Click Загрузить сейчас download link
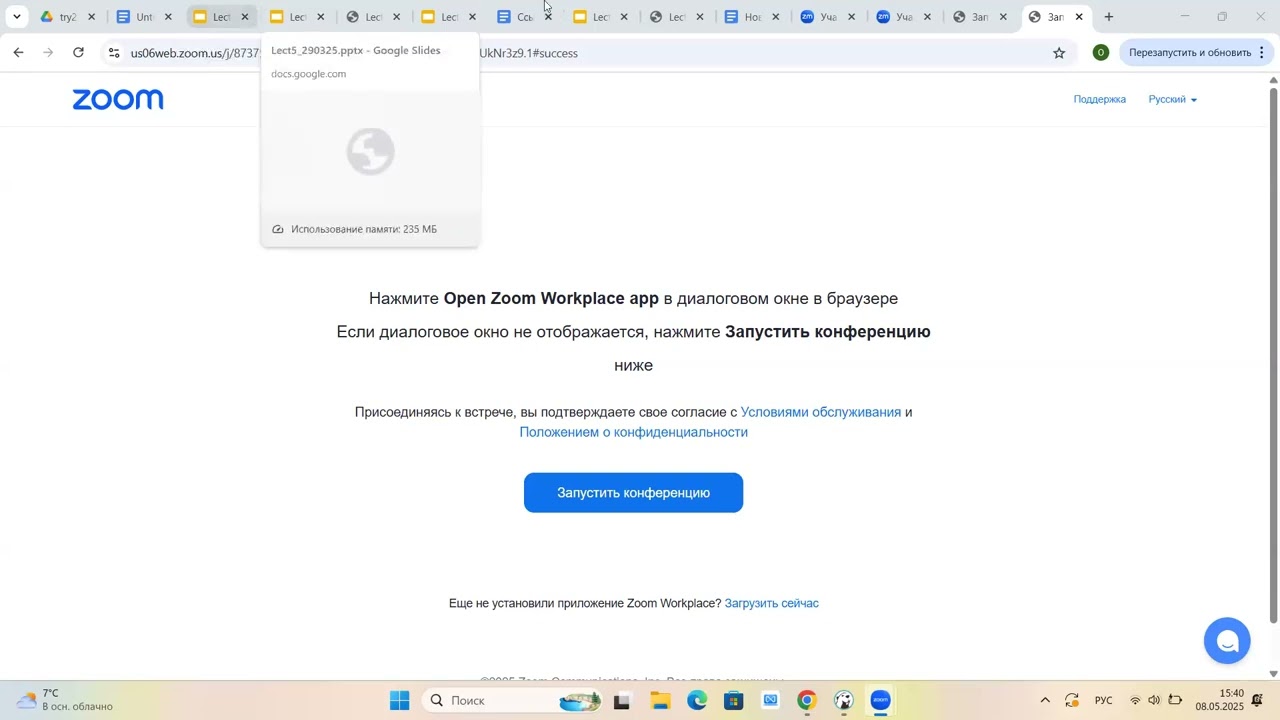The image size is (1280, 720). pos(771,603)
